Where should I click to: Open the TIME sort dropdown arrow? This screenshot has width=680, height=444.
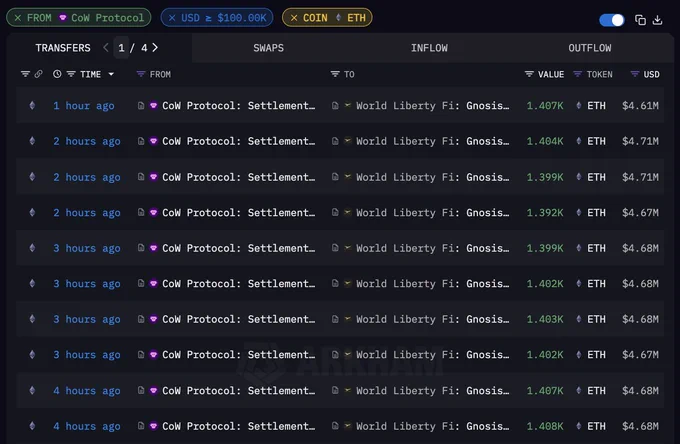pyautogui.click(x=111, y=74)
